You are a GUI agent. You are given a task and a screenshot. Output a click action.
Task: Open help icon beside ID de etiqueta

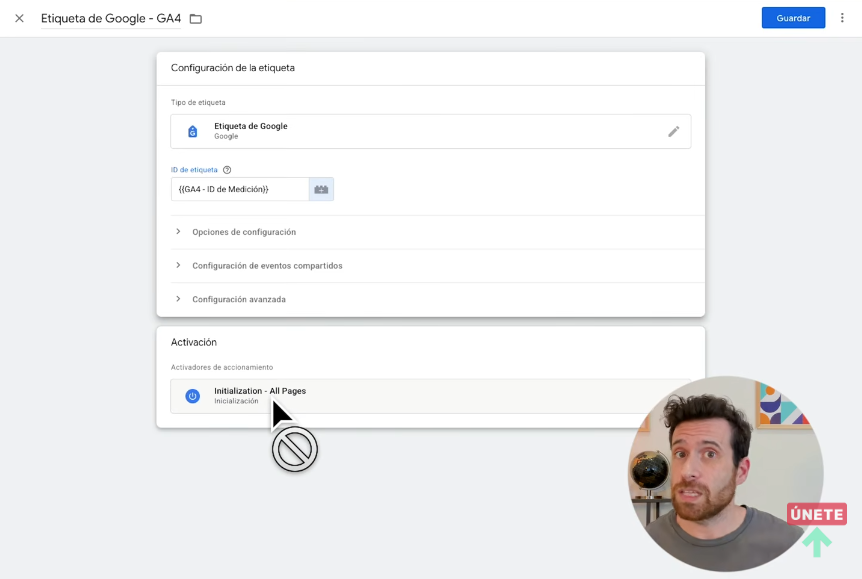(x=227, y=170)
